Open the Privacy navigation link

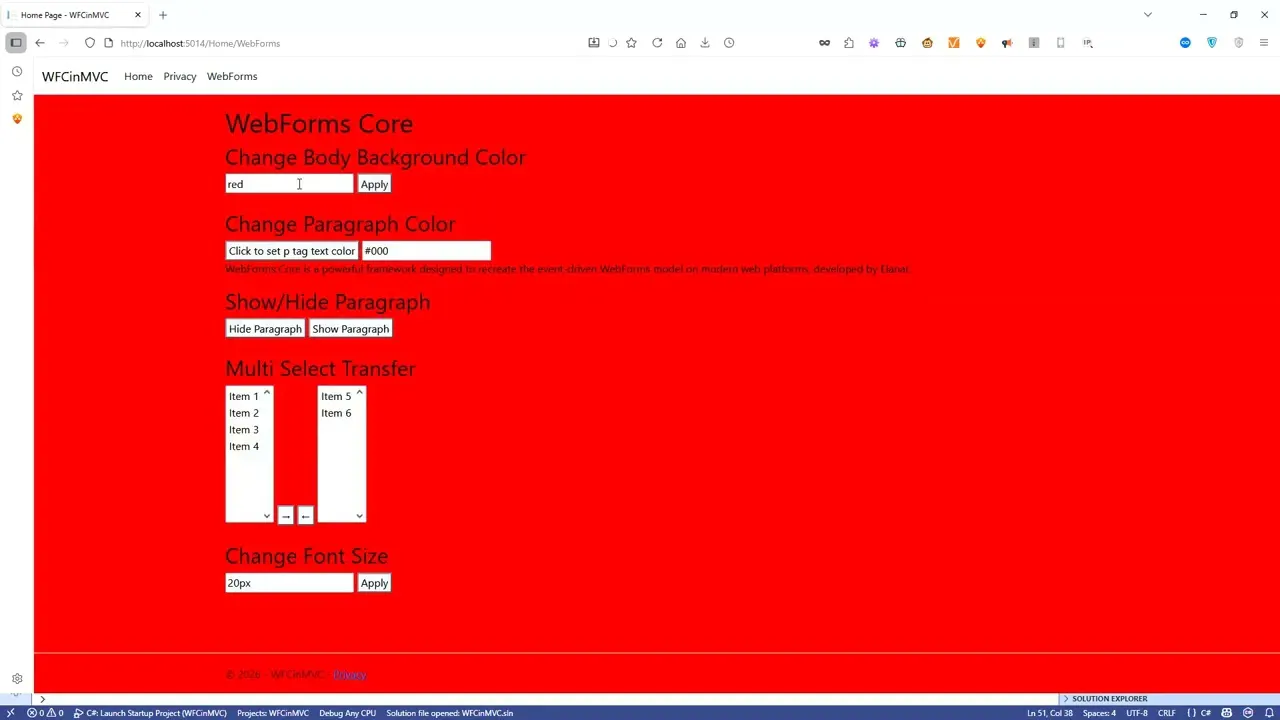[x=180, y=76]
